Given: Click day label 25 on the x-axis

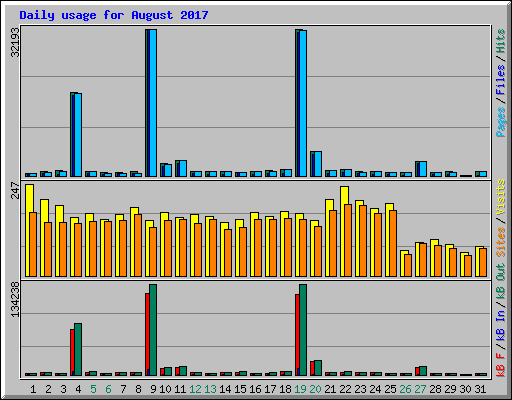Looking at the screenshot, I should point(390,389).
